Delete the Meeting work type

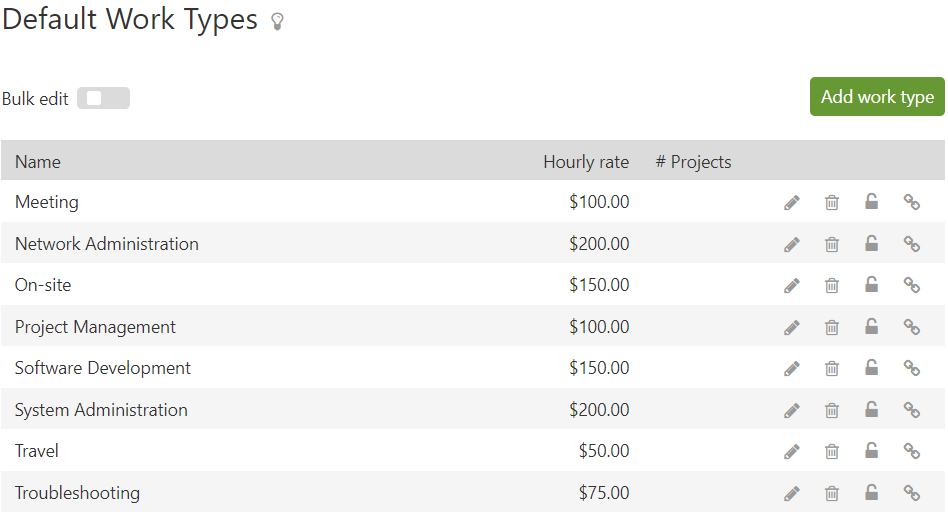[x=832, y=203]
